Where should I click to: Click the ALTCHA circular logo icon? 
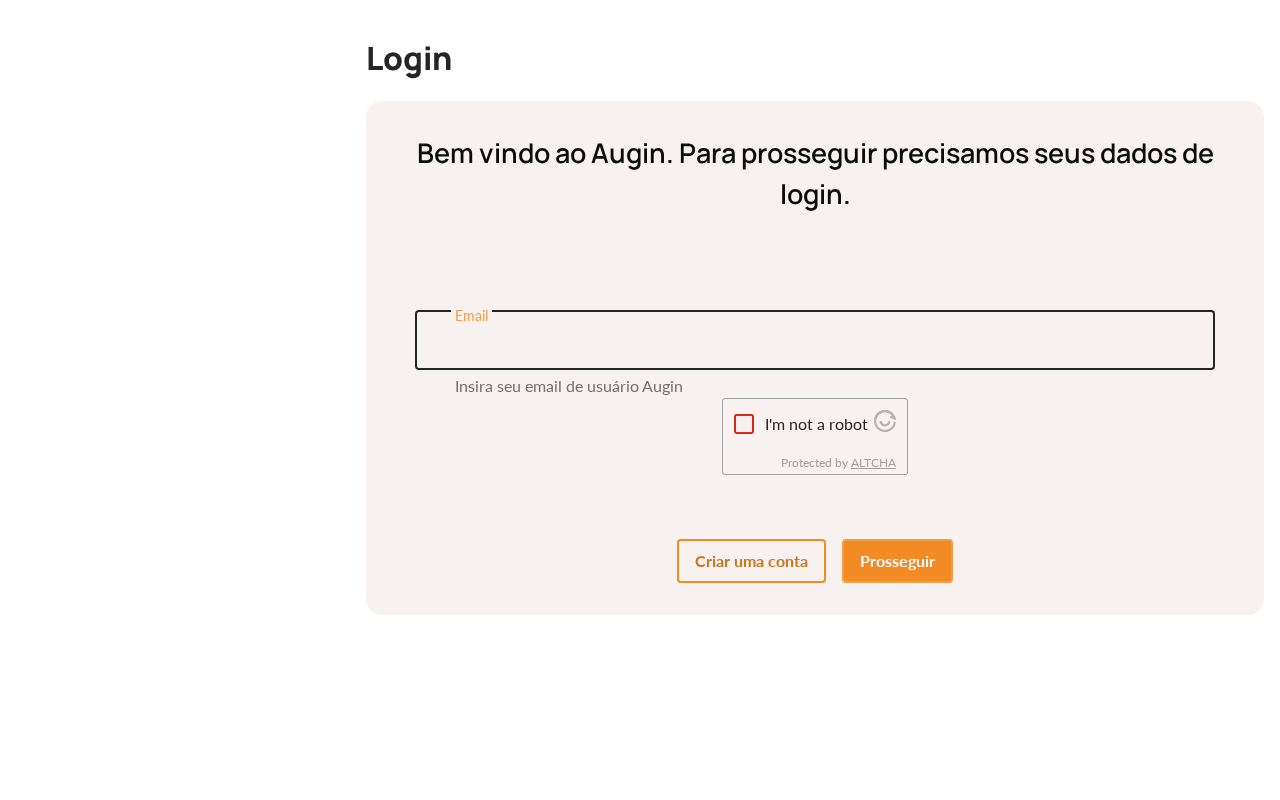pyautogui.click(x=885, y=421)
